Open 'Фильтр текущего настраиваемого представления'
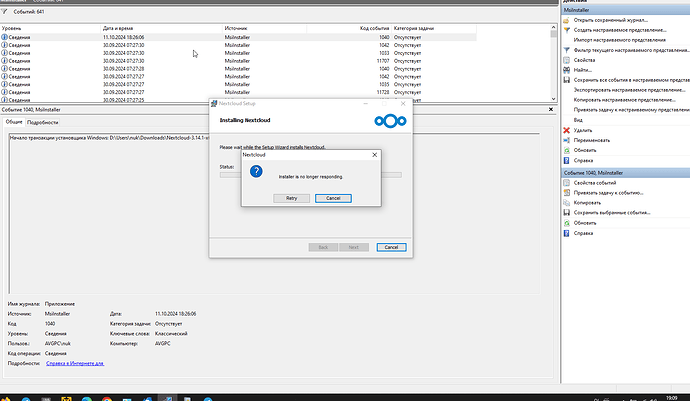This screenshot has height=401, width=690. point(567,49)
